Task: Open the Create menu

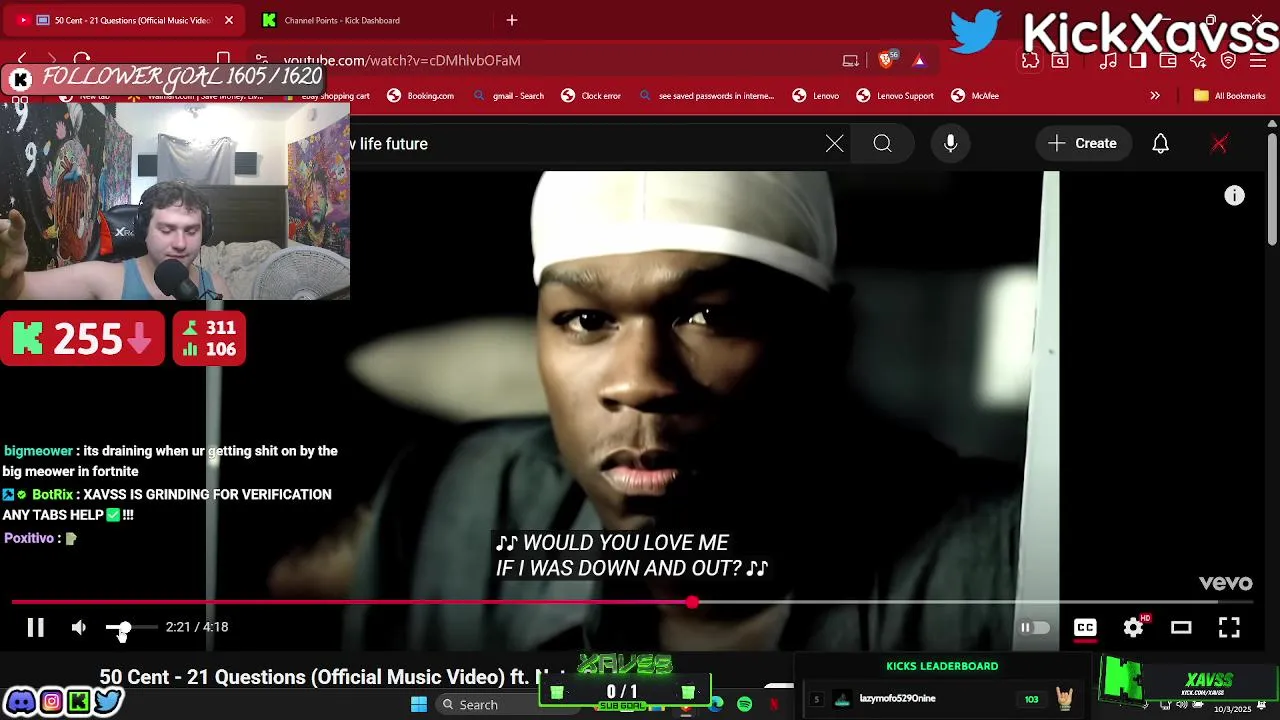Action: (1083, 144)
